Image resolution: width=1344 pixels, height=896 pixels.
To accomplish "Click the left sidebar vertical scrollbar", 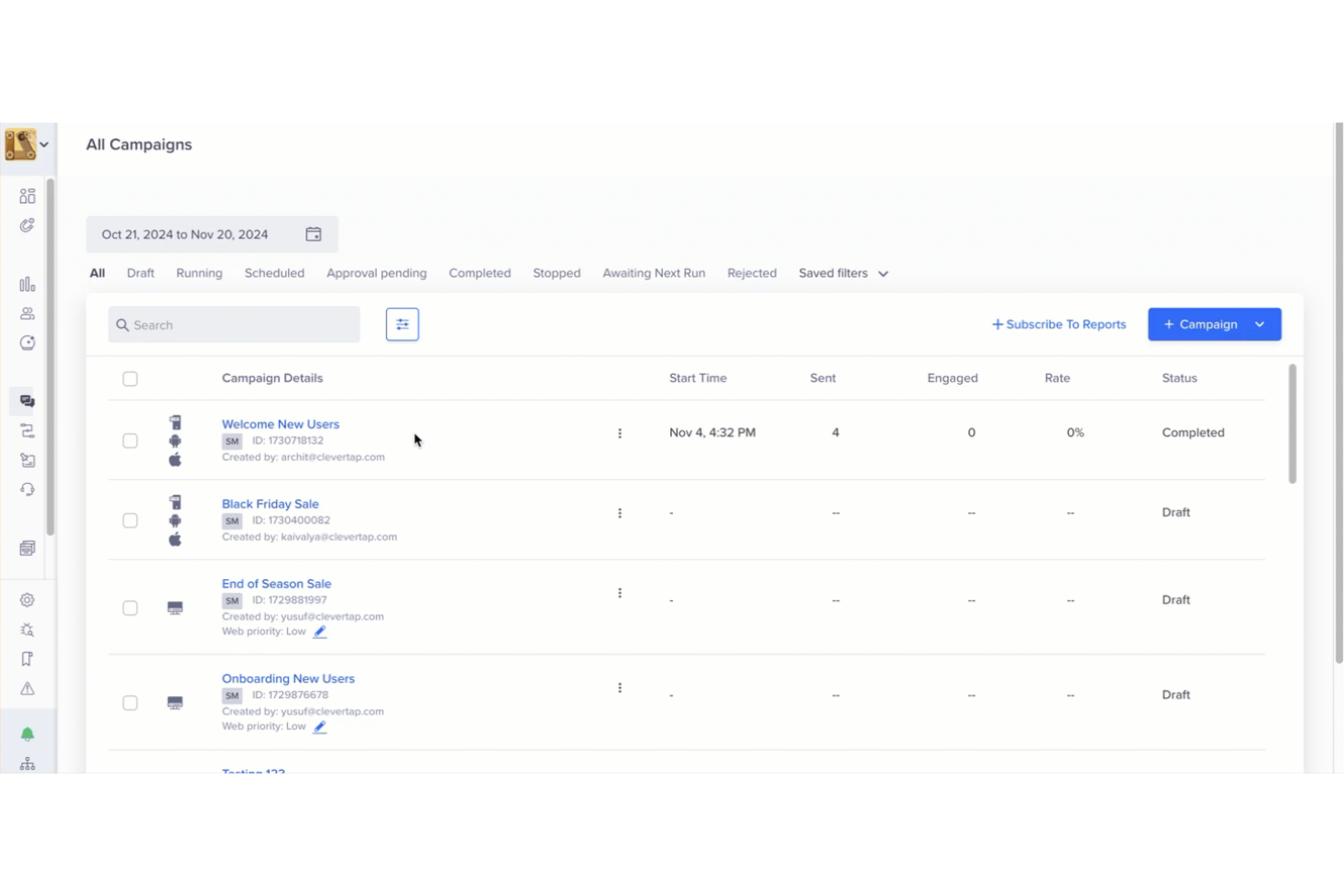I will click(50, 357).
